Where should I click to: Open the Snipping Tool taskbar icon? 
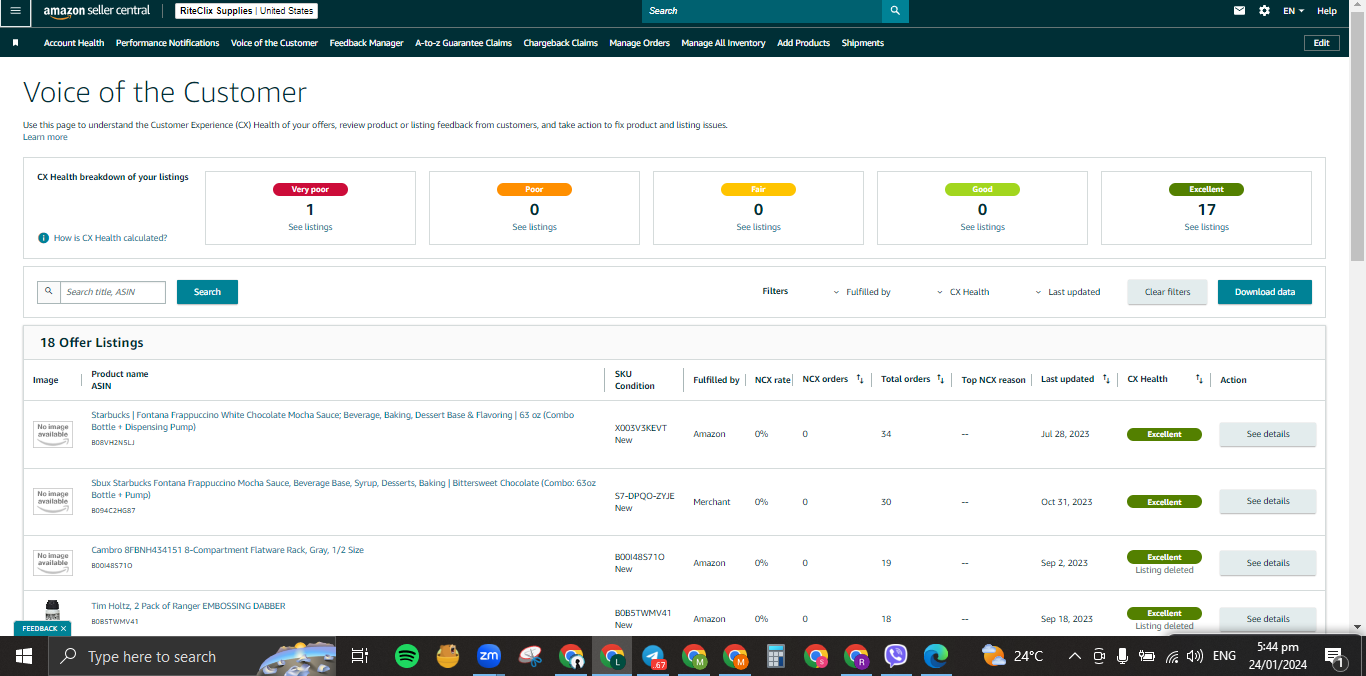click(x=530, y=656)
